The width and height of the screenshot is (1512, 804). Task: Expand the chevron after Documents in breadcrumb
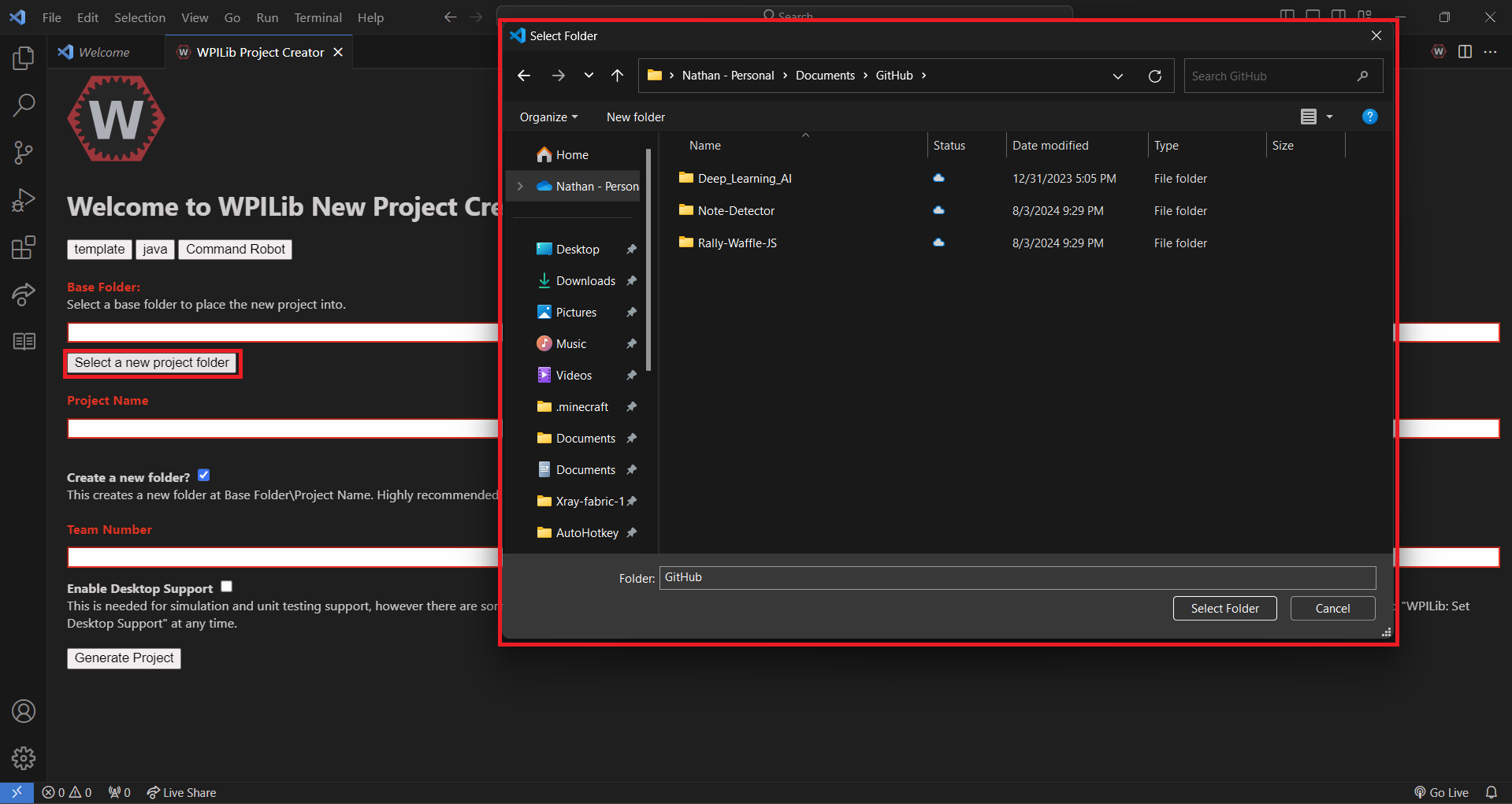point(865,76)
